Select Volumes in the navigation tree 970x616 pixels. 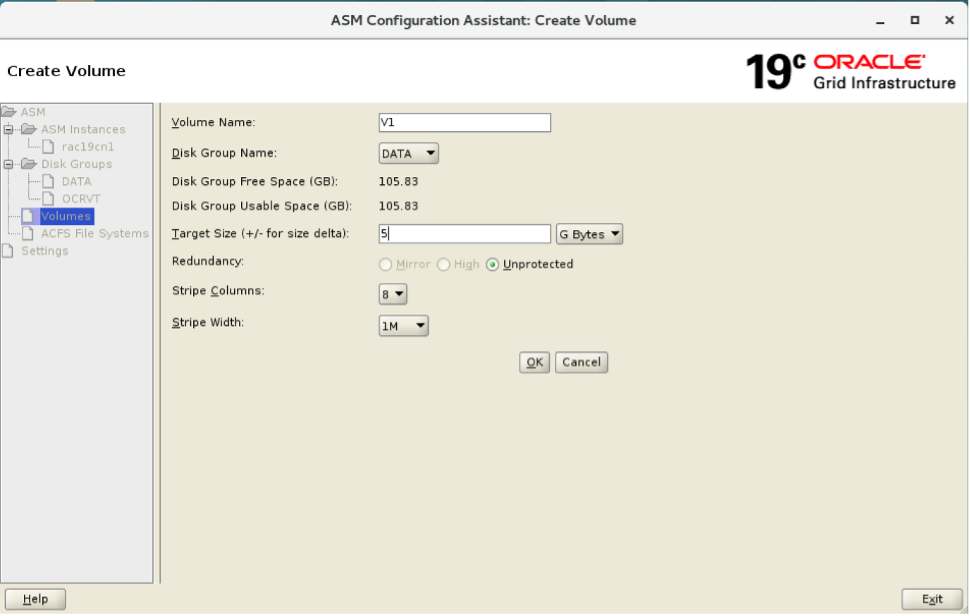66,216
